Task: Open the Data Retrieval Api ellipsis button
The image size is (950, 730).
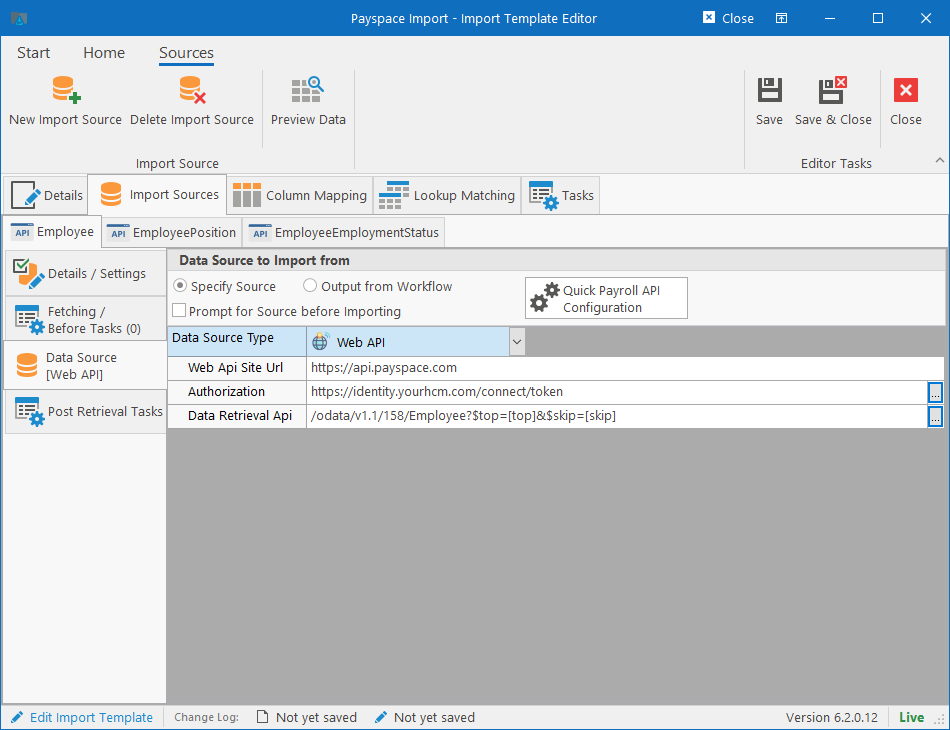Action: (x=935, y=416)
